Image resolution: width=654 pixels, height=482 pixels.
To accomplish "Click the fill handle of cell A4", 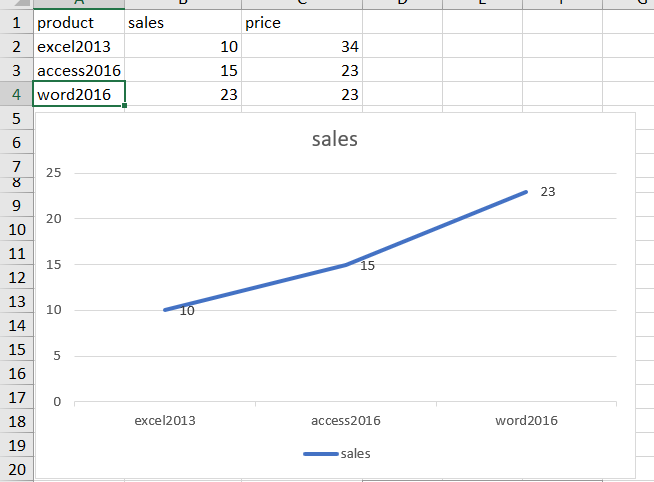I will (125, 105).
